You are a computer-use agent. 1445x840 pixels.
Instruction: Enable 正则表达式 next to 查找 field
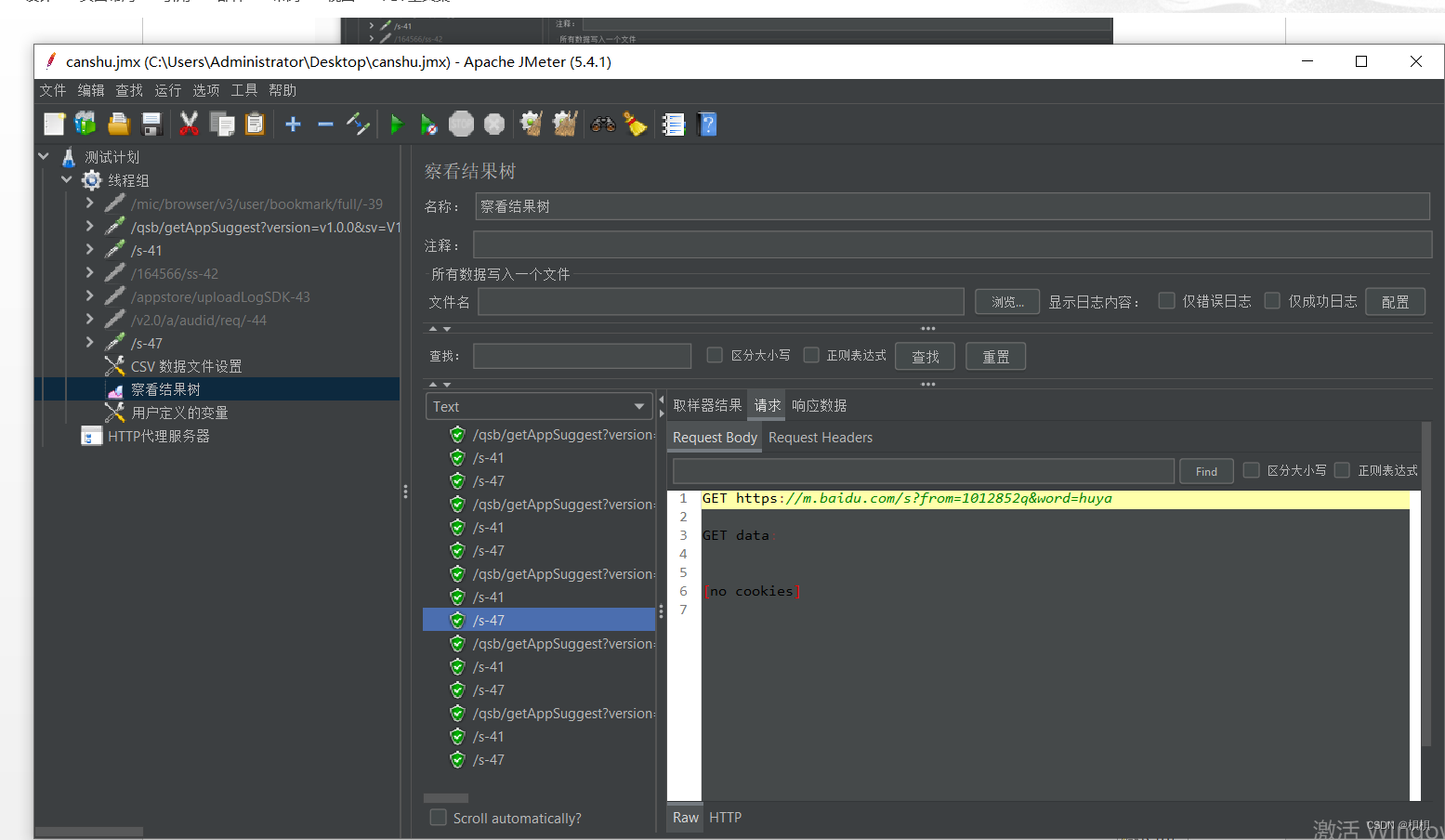pos(811,355)
